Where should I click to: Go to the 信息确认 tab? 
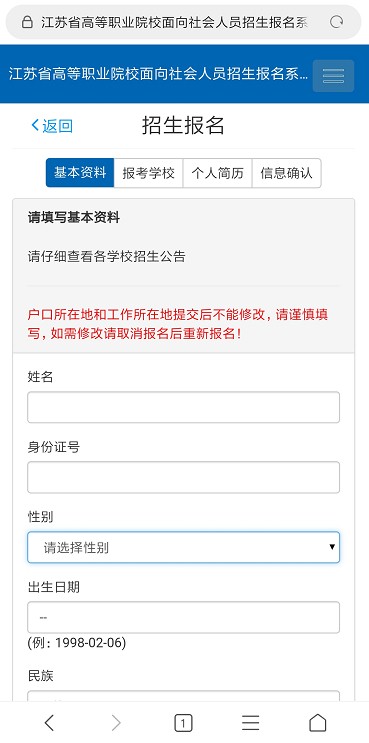coord(287,172)
